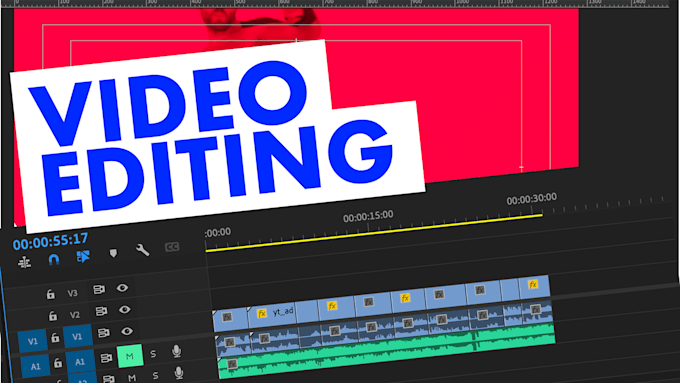Click yellow fx badge on last video clip
This screenshot has width=680, height=383.
pos(533,285)
